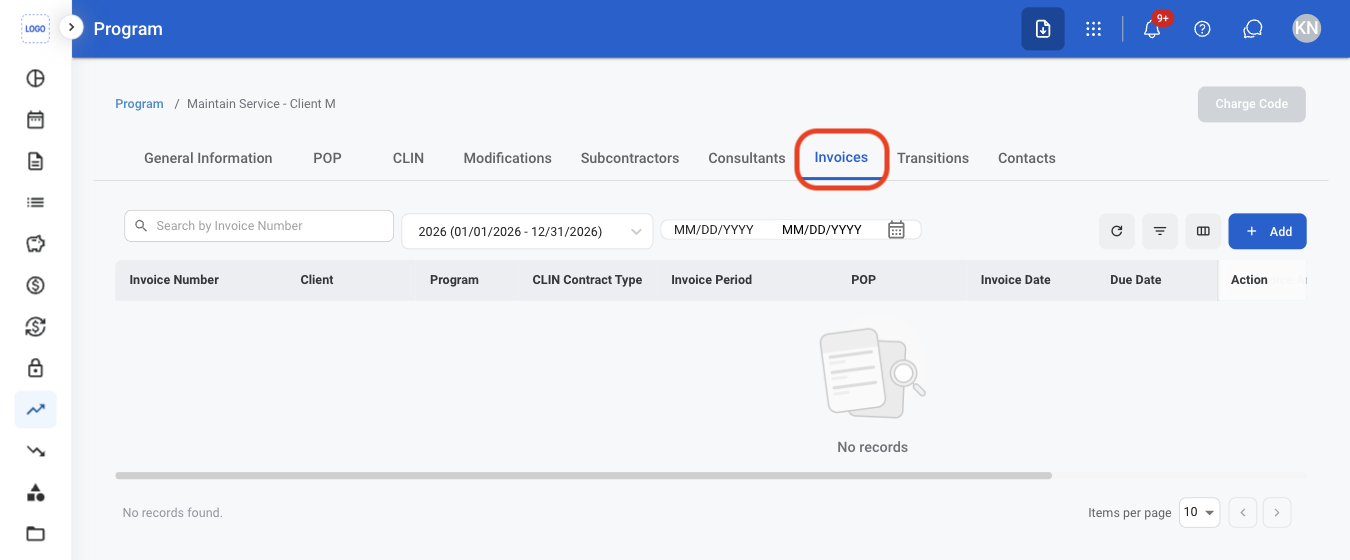The width and height of the screenshot is (1350, 560).
Task: Switch to the CLIN tab
Action: pyautogui.click(x=408, y=158)
